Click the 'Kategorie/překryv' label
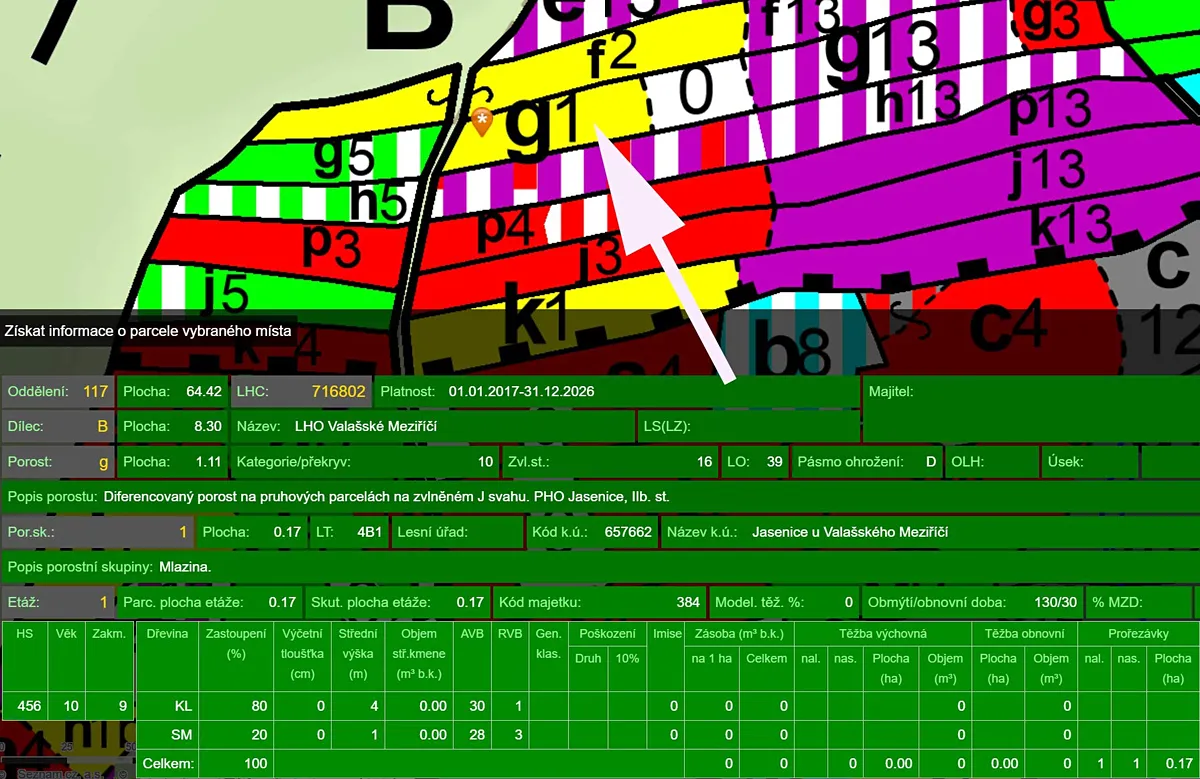 point(294,462)
